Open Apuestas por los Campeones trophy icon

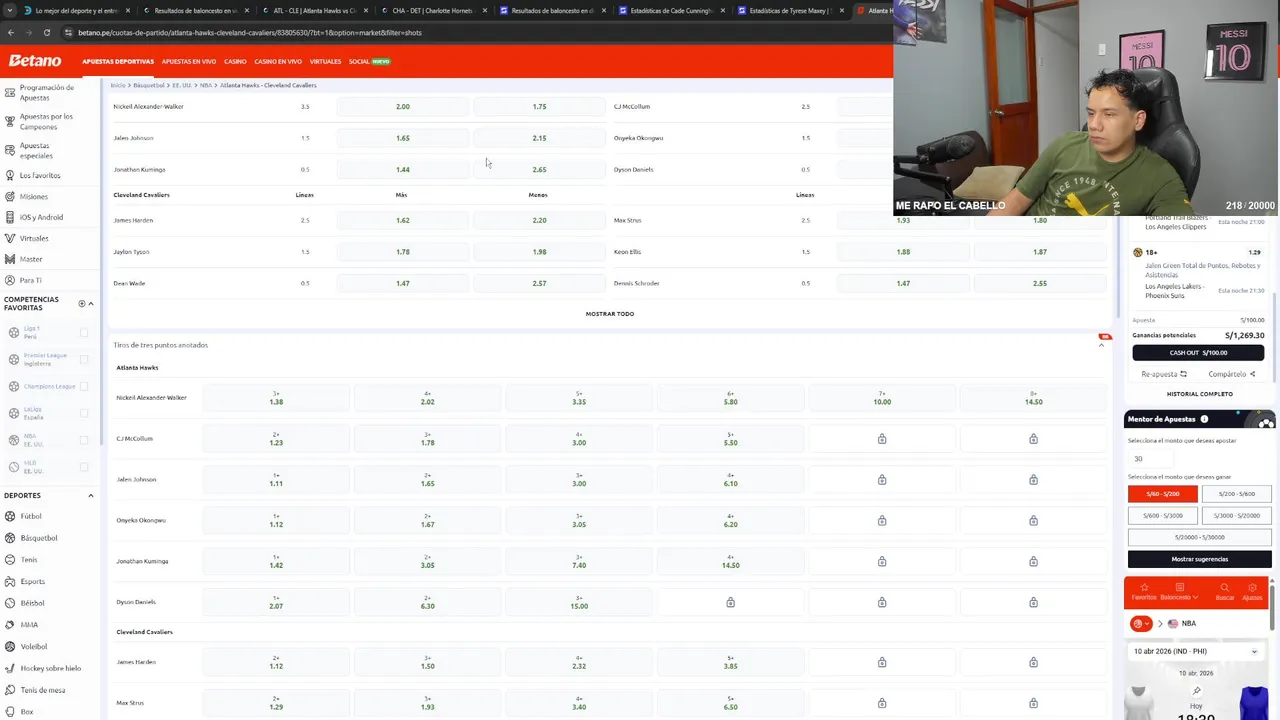pyautogui.click(x=9, y=121)
